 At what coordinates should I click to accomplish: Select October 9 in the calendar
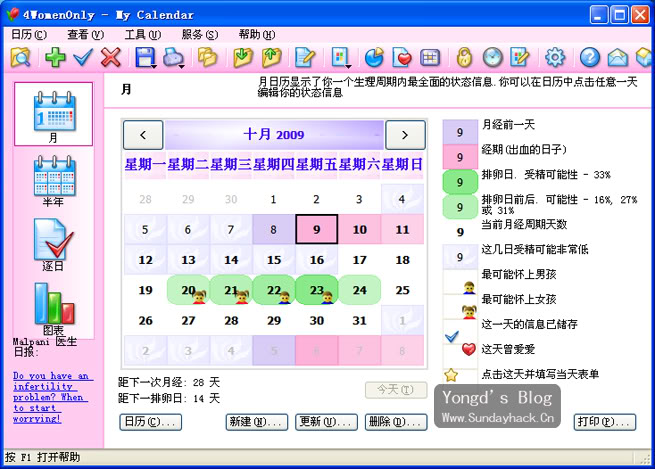click(317, 229)
